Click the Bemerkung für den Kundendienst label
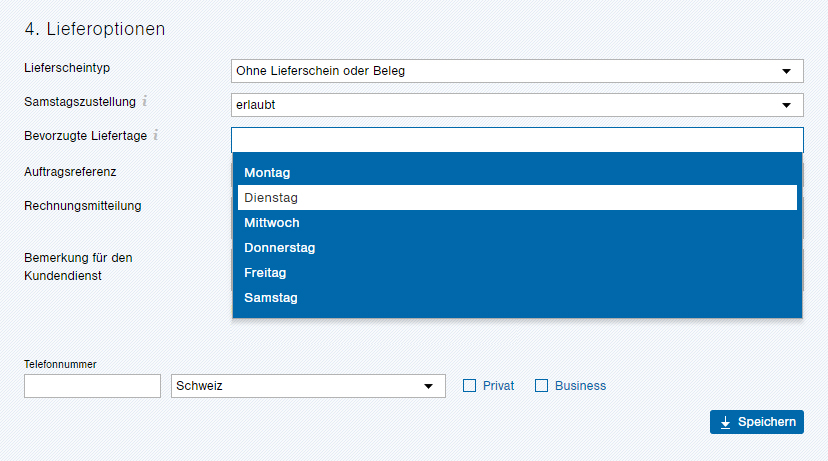 [78, 267]
